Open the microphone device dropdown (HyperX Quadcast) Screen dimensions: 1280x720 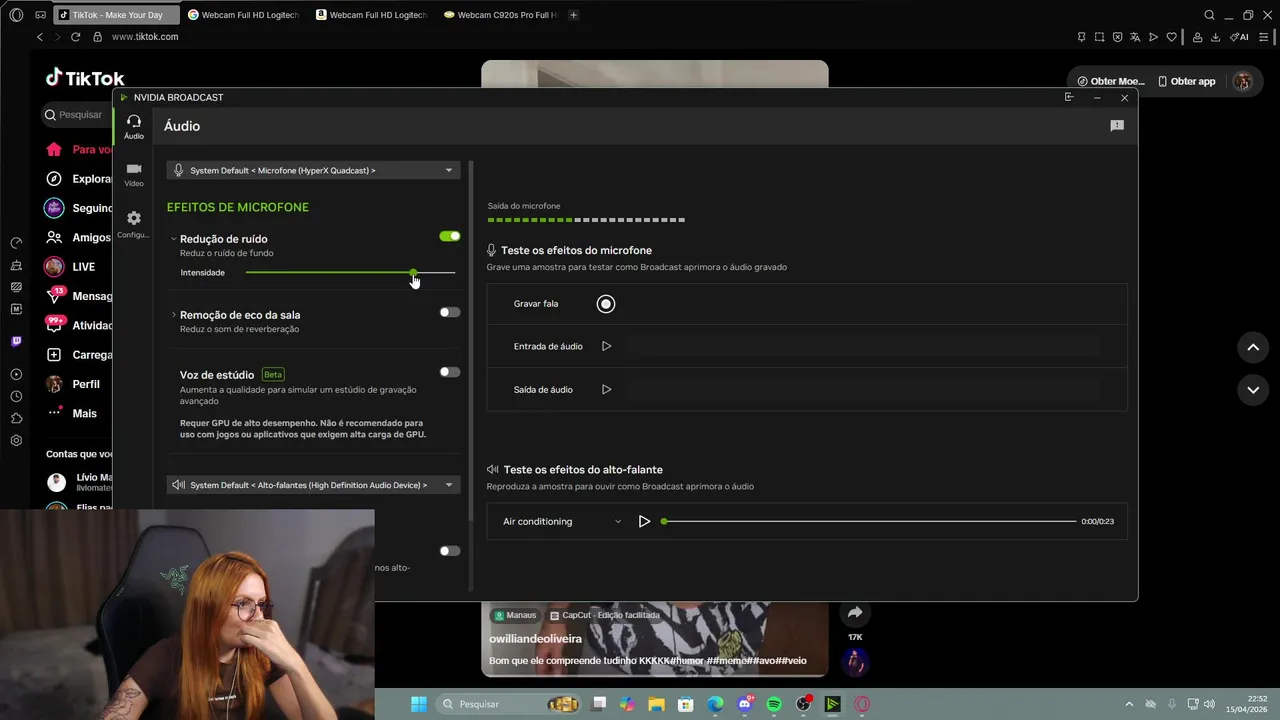pyautogui.click(x=313, y=170)
